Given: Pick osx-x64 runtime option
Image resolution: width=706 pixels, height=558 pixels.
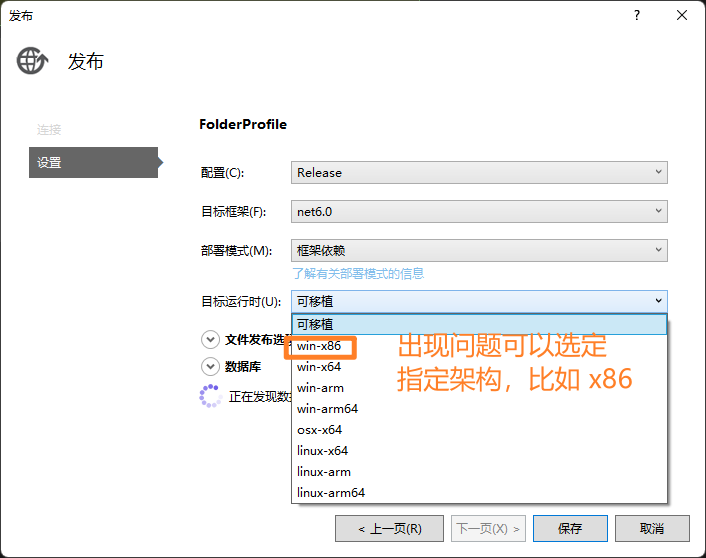Looking at the screenshot, I should click(319, 430).
